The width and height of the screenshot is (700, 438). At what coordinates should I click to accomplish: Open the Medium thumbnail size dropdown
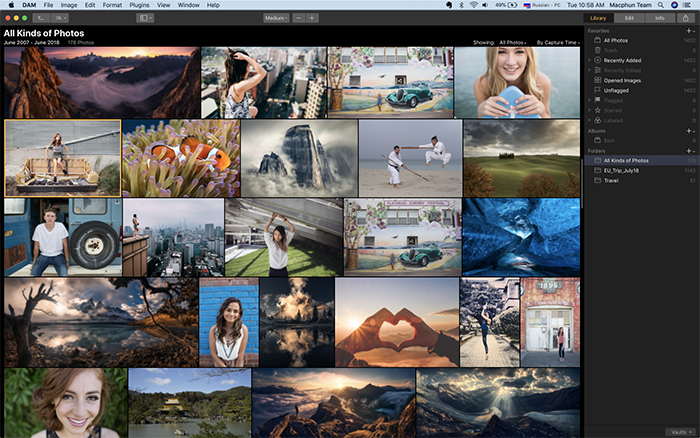pos(277,18)
